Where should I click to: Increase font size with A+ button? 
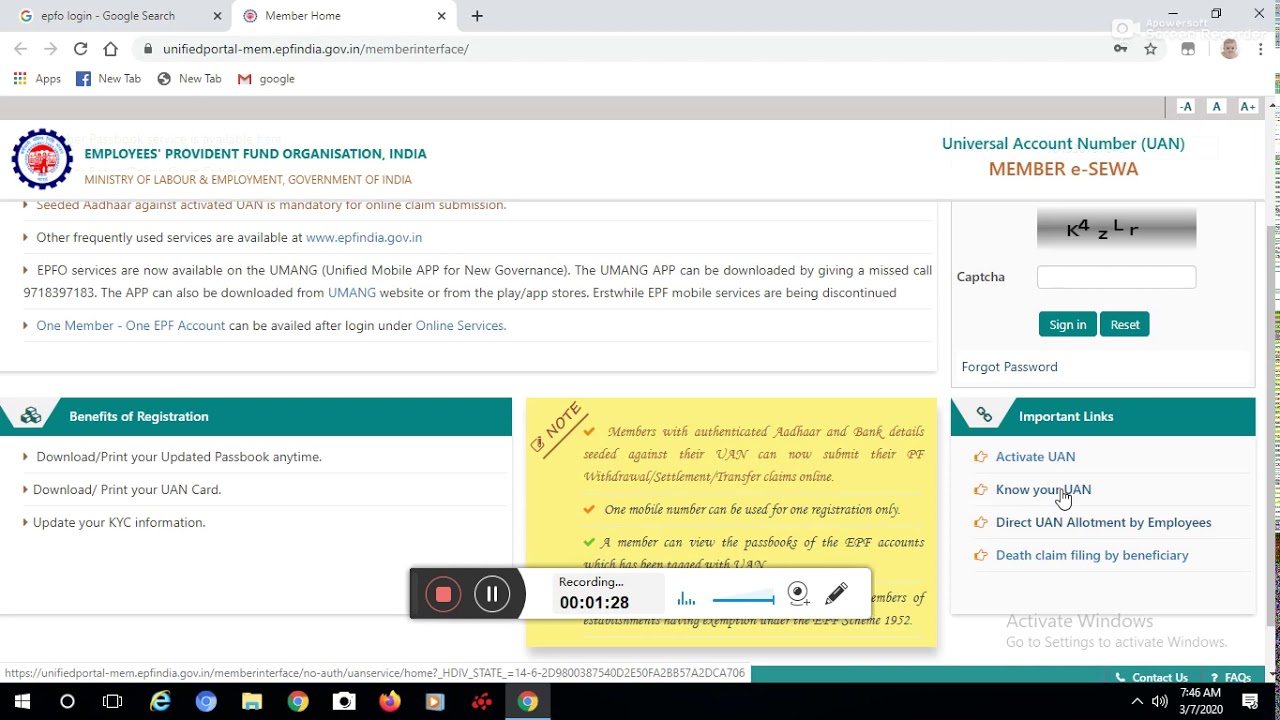(1247, 107)
